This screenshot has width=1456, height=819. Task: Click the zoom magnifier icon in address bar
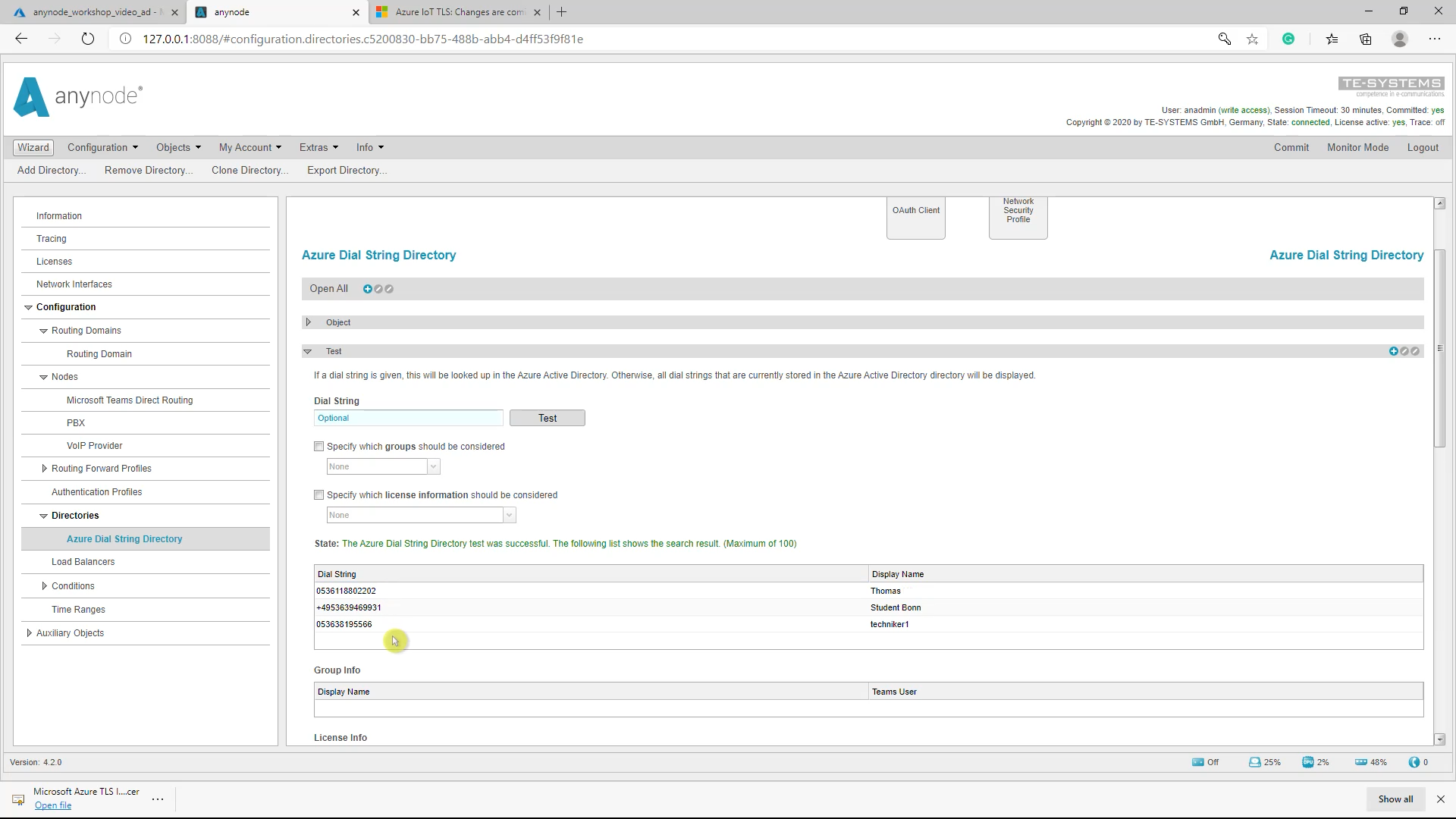(1224, 39)
